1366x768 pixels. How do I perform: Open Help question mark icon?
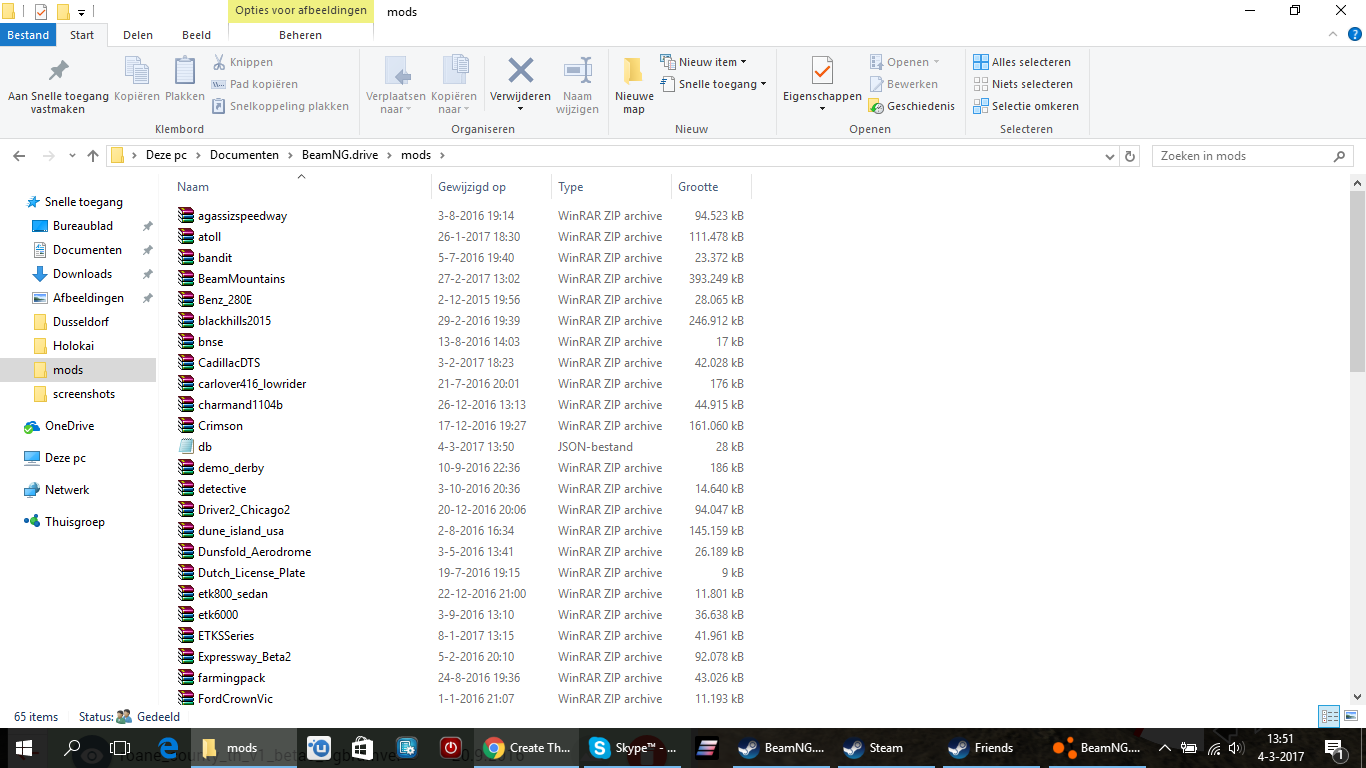click(1354, 35)
